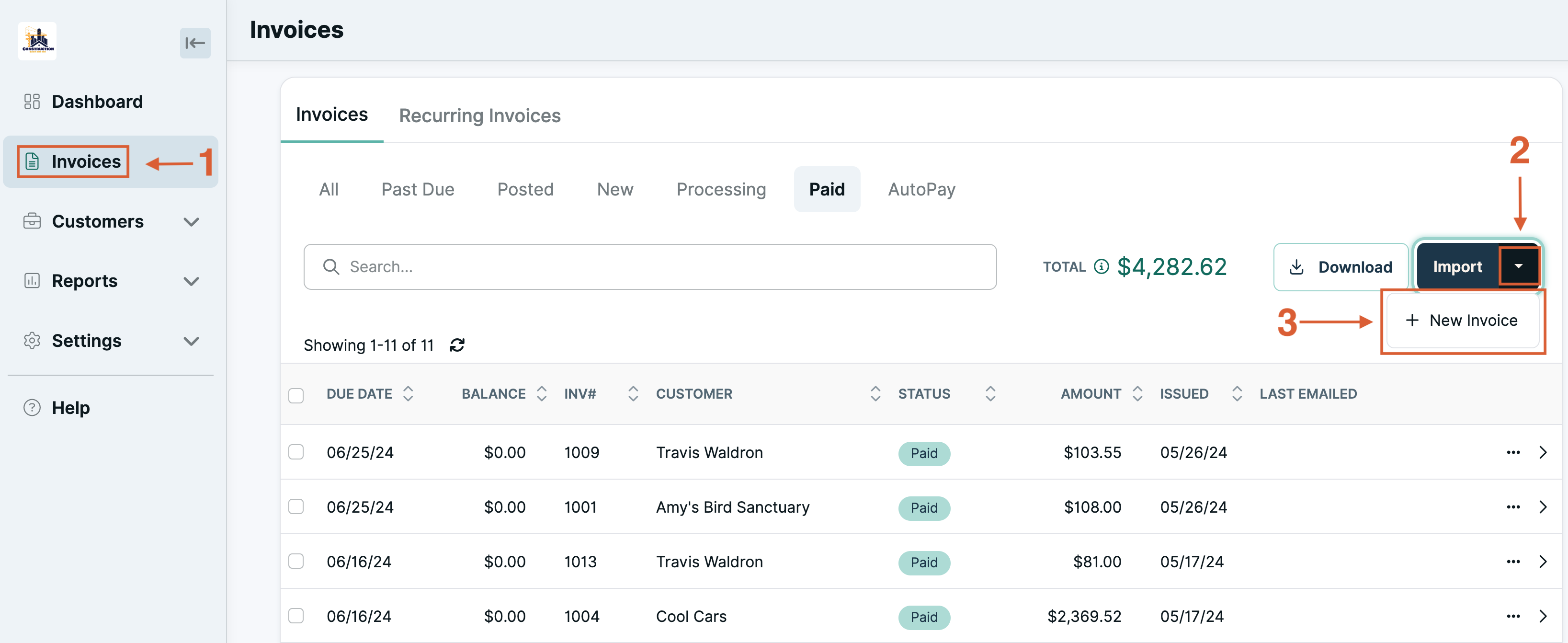Open the Import dropdown arrow
The width and height of the screenshot is (1568, 643).
click(1518, 266)
